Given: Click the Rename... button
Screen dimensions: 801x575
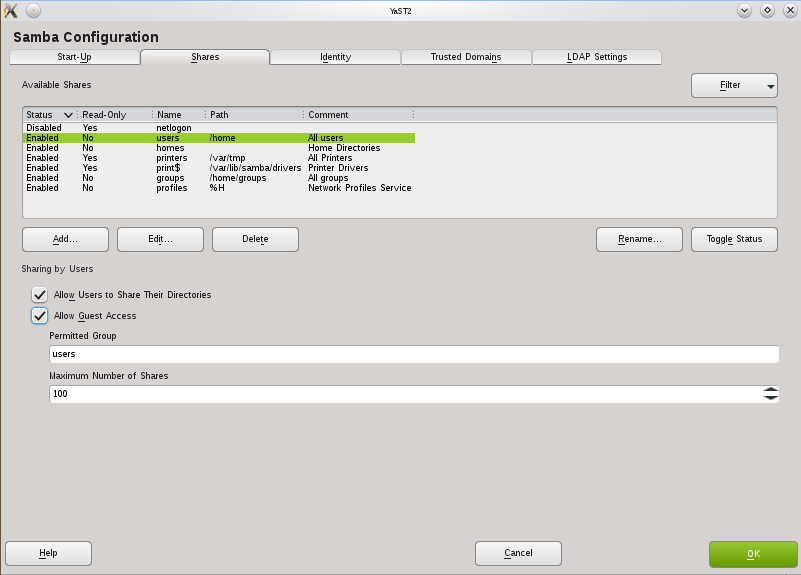Looking at the screenshot, I should point(640,239).
